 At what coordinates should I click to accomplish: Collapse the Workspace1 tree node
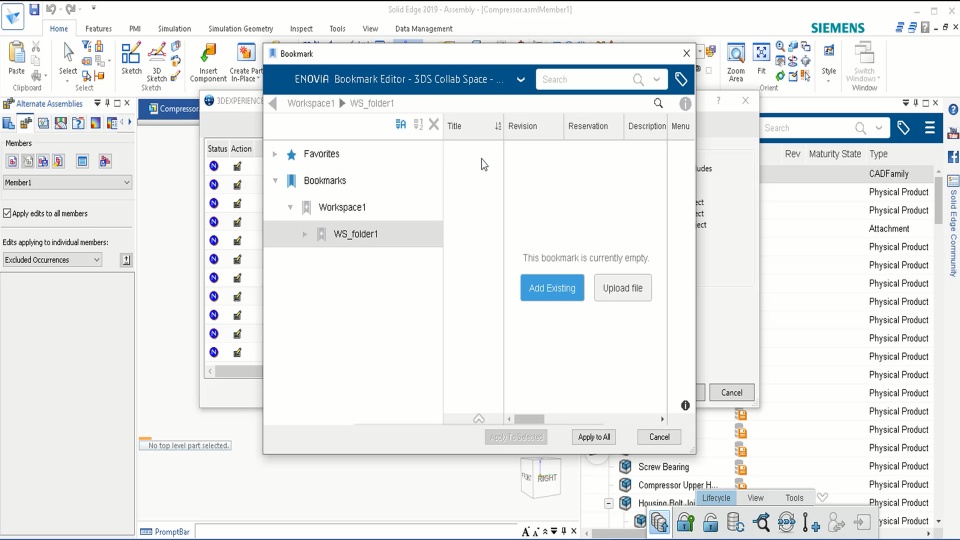point(290,208)
